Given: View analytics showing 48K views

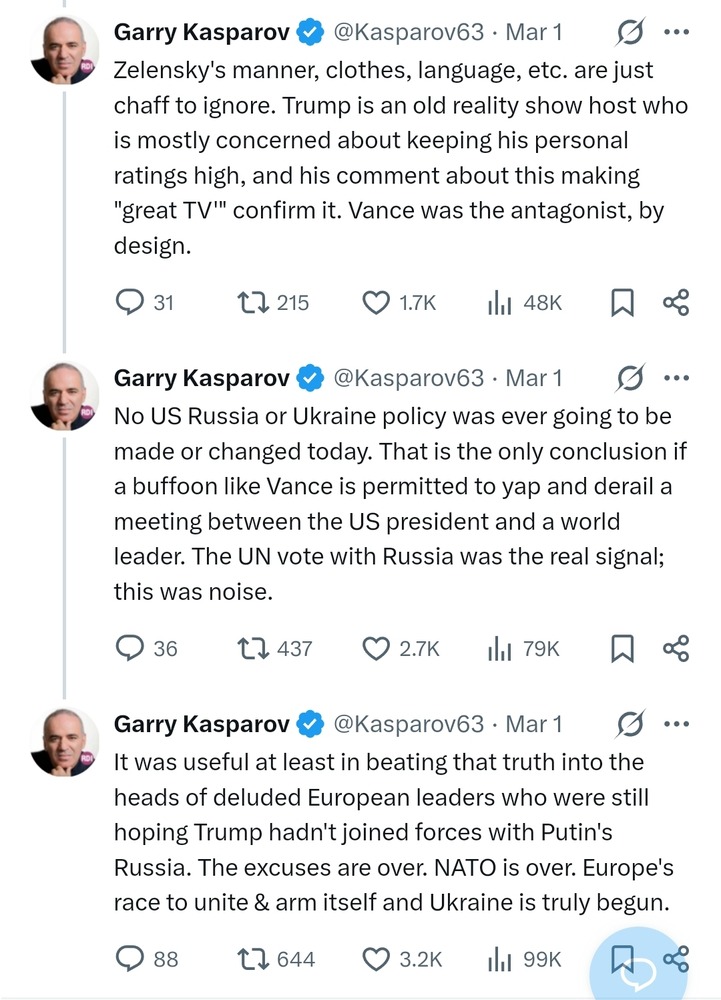Looking at the screenshot, I should [500, 303].
